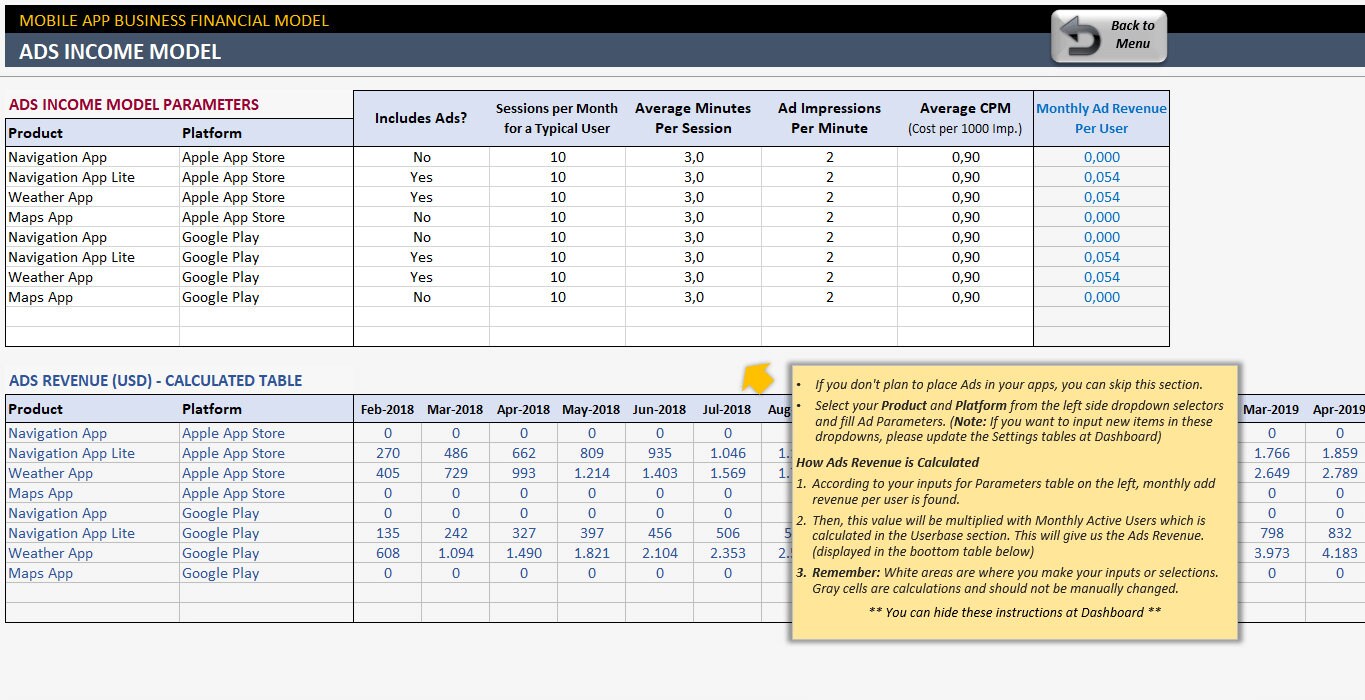The height and width of the screenshot is (700, 1365).
Task: Open the Product dropdown in the empty parameters row
Action: [x=90, y=317]
